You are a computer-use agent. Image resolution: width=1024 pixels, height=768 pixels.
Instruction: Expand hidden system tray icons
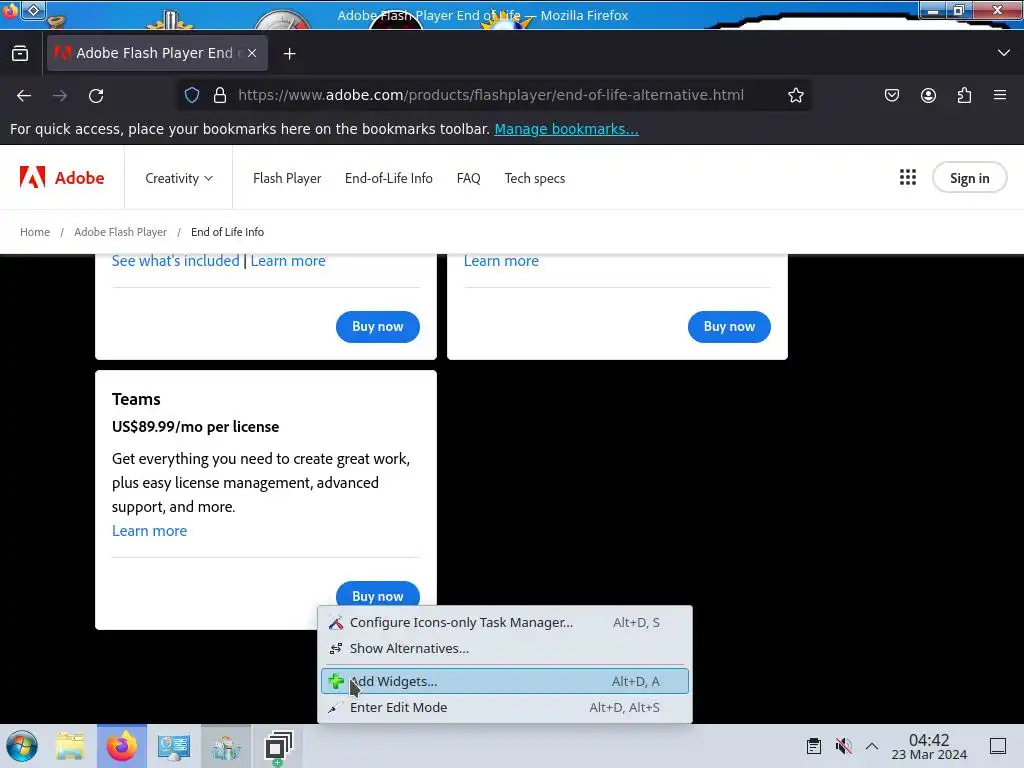click(872, 746)
